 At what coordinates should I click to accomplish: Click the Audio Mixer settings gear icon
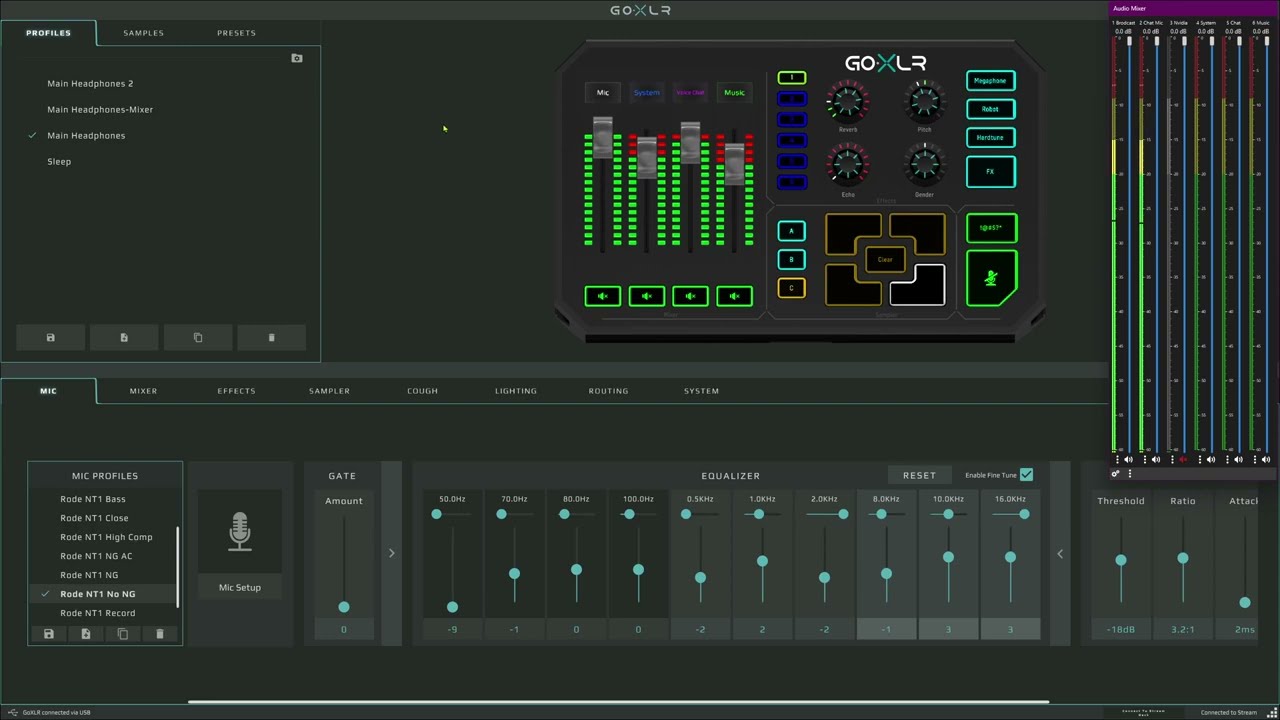(x=1116, y=474)
